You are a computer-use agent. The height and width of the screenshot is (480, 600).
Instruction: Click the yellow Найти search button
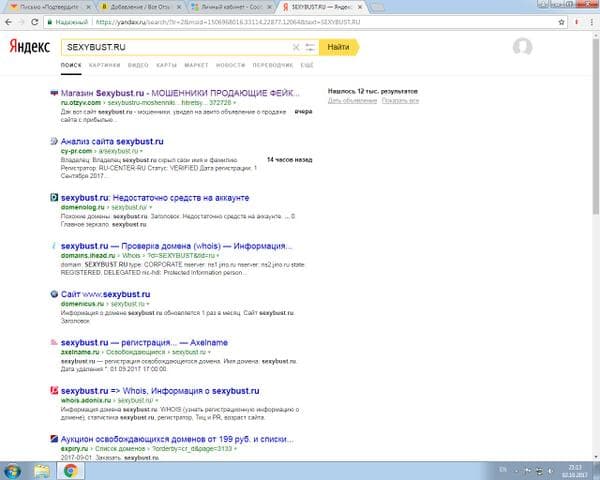[x=339, y=47]
